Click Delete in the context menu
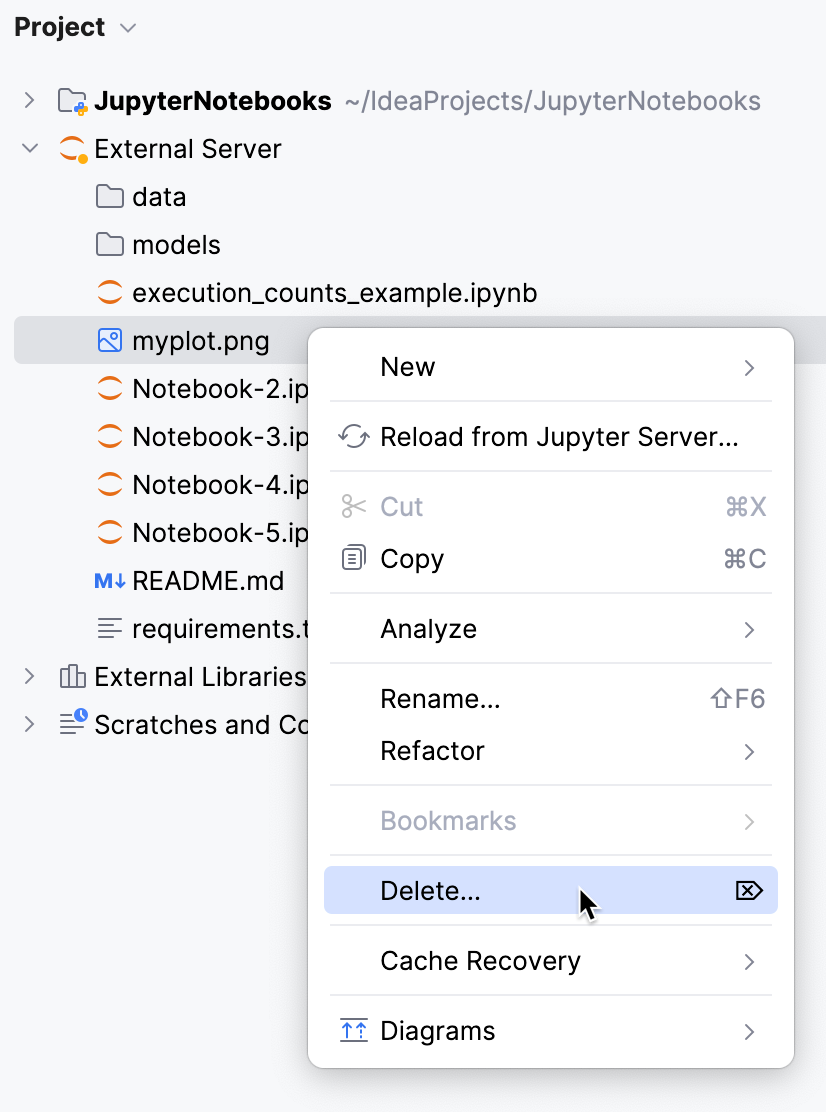Viewport: 826px width, 1112px height. [x=430, y=890]
